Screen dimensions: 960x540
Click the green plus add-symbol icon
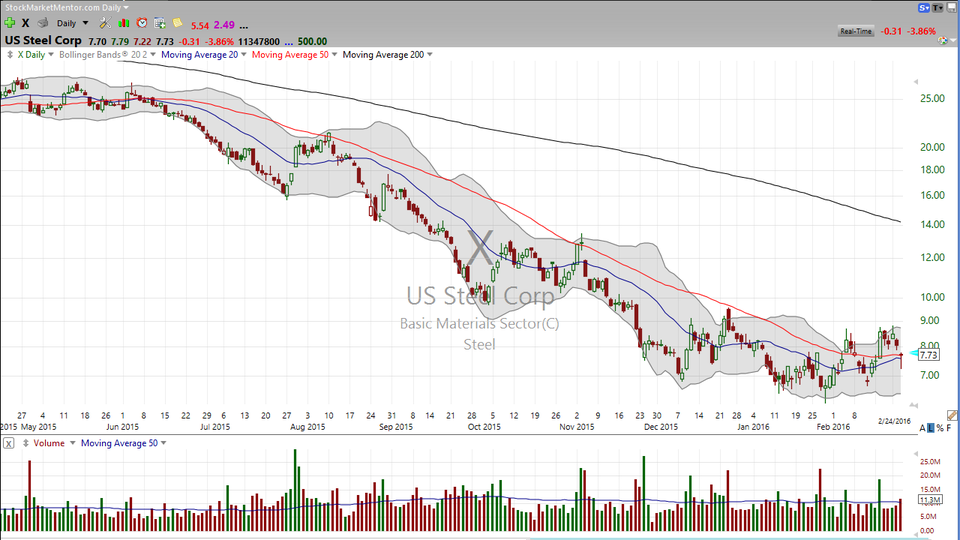pyautogui.click(x=10, y=23)
